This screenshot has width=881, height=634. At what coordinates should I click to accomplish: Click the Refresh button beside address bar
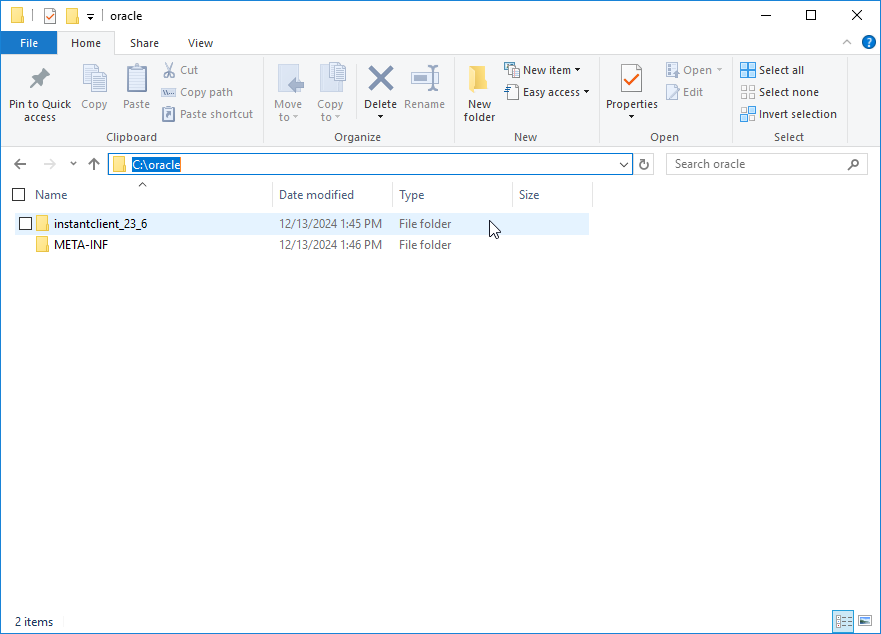(x=645, y=164)
